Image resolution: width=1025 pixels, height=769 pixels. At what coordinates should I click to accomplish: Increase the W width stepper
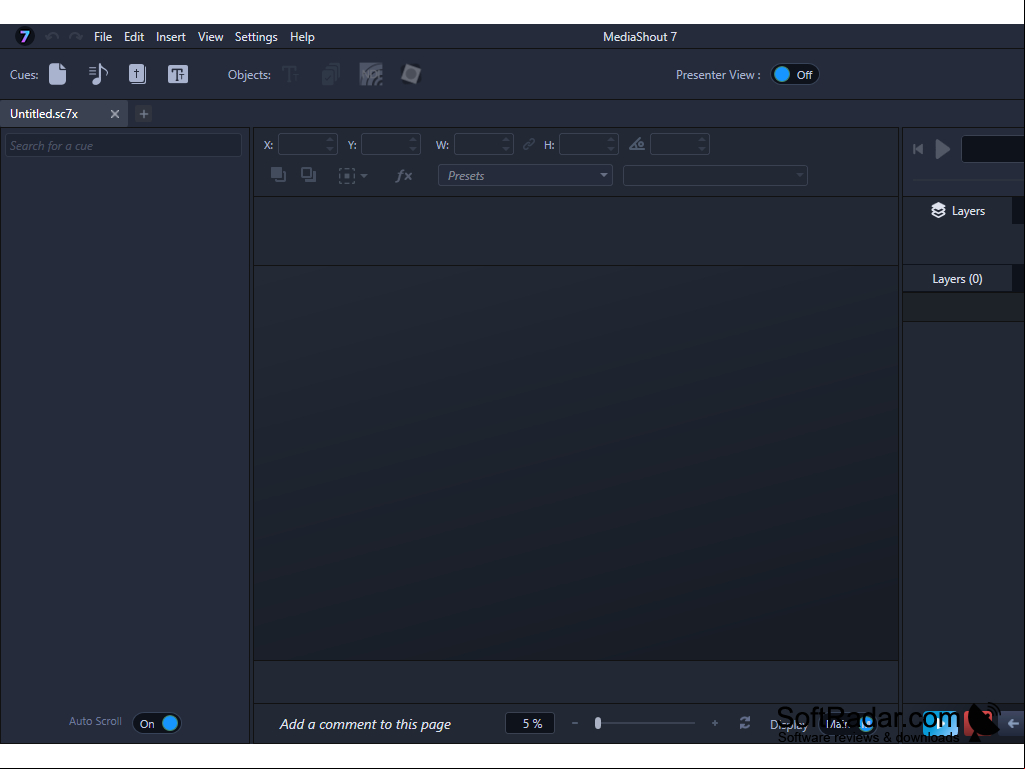point(506,139)
